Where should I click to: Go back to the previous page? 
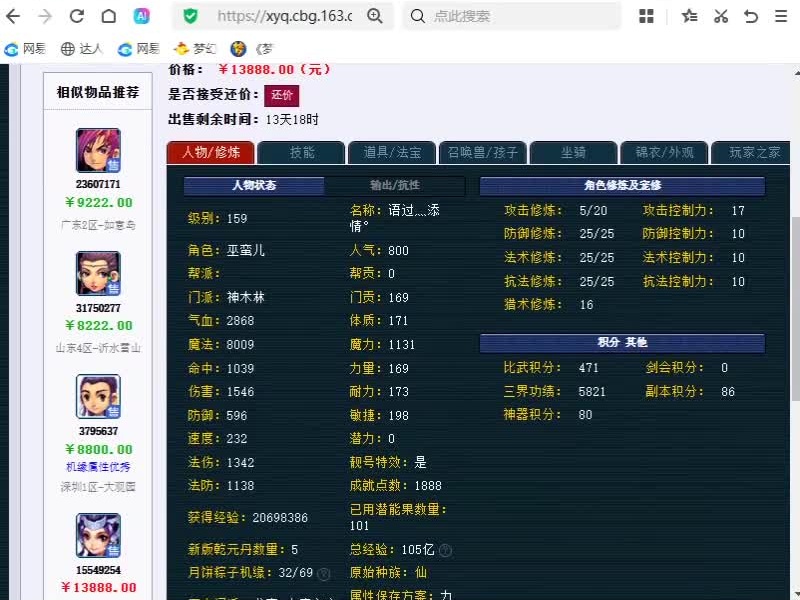13,16
